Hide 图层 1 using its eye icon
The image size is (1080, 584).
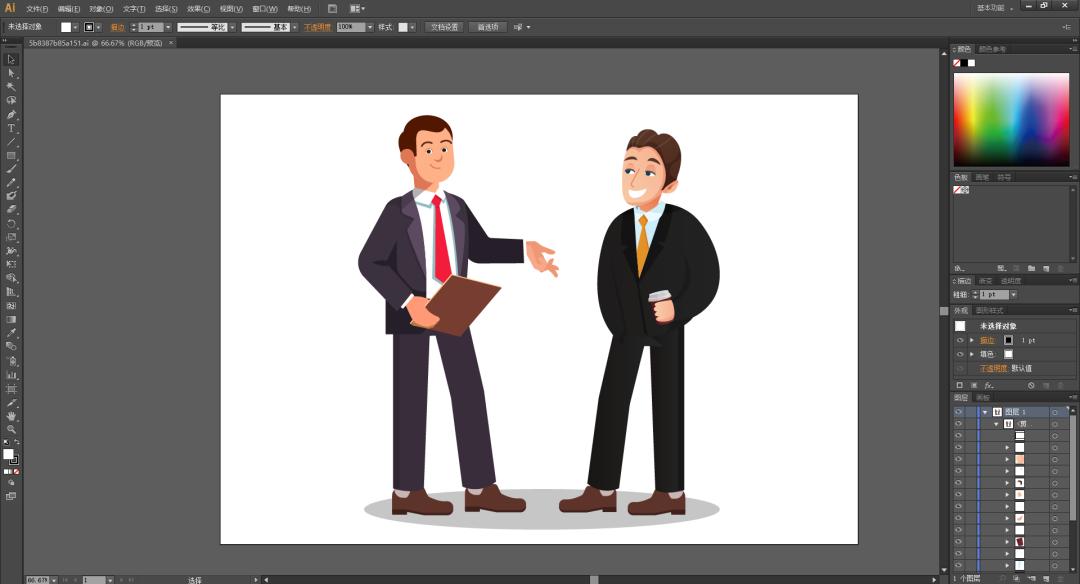tap(958, 412)
